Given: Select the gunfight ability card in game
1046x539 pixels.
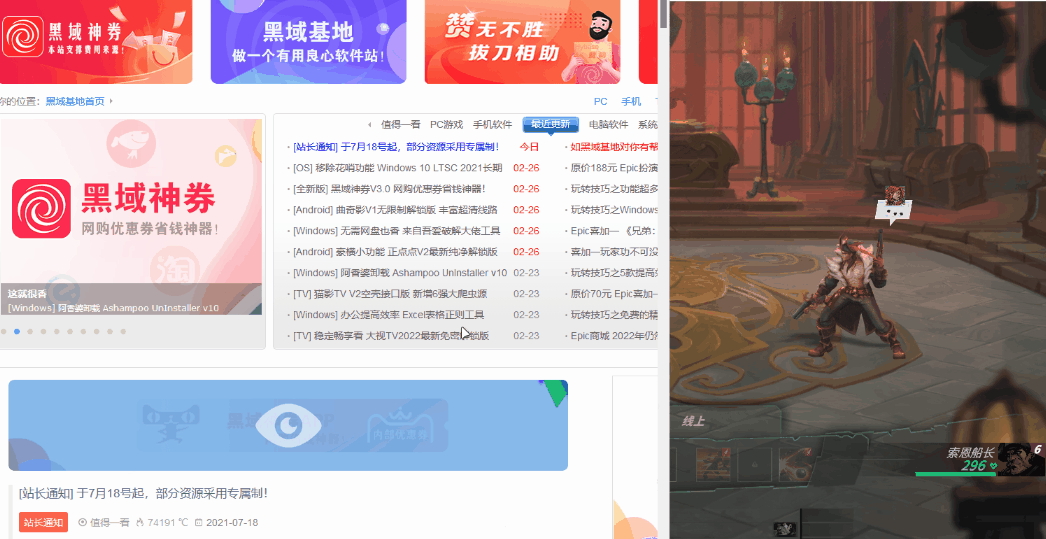Looking at the screenshot, I should coord(712,464).
